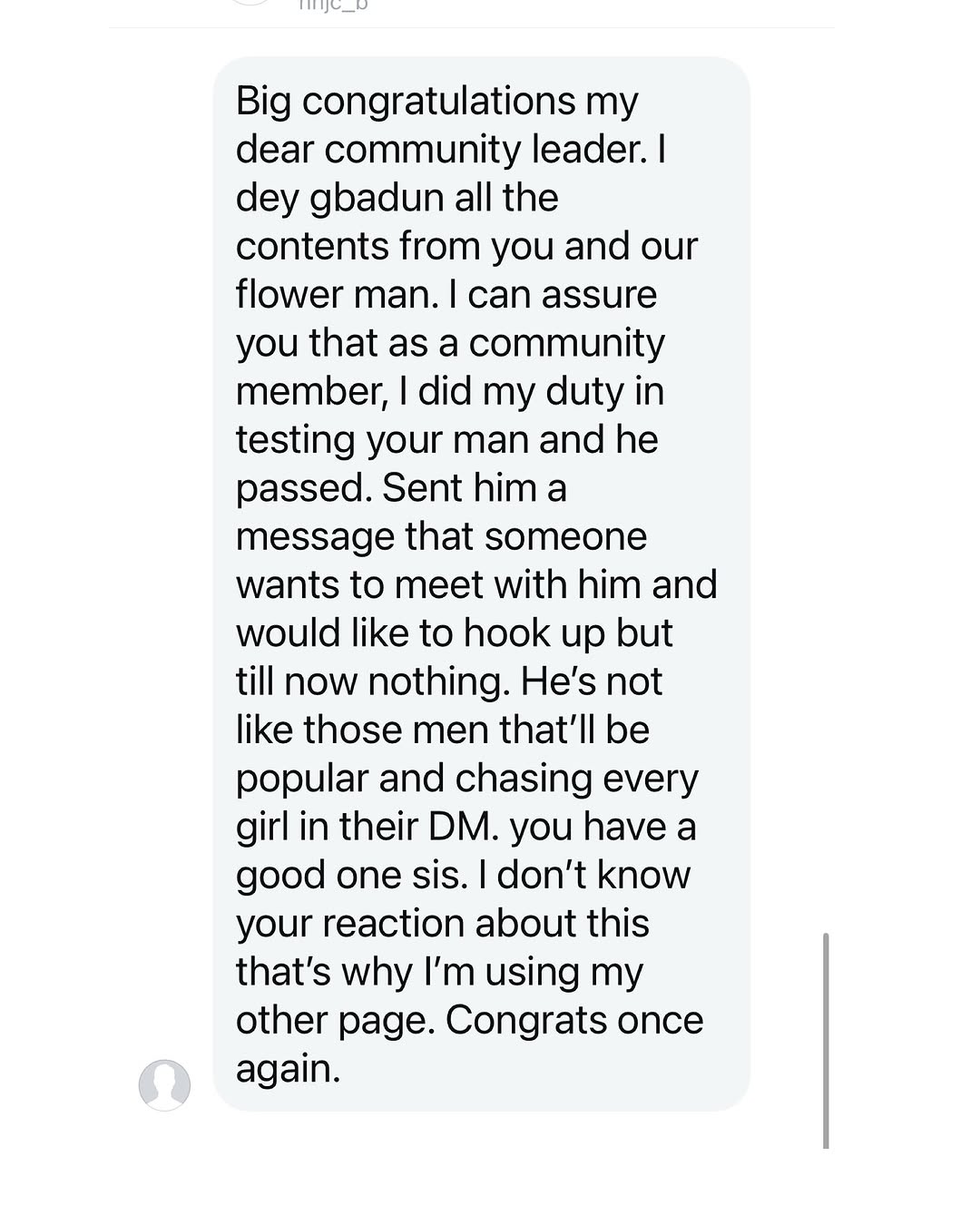The image size is (980, 1225).
Task: Click the phrase "other page" in the message
Action: 336,1020
